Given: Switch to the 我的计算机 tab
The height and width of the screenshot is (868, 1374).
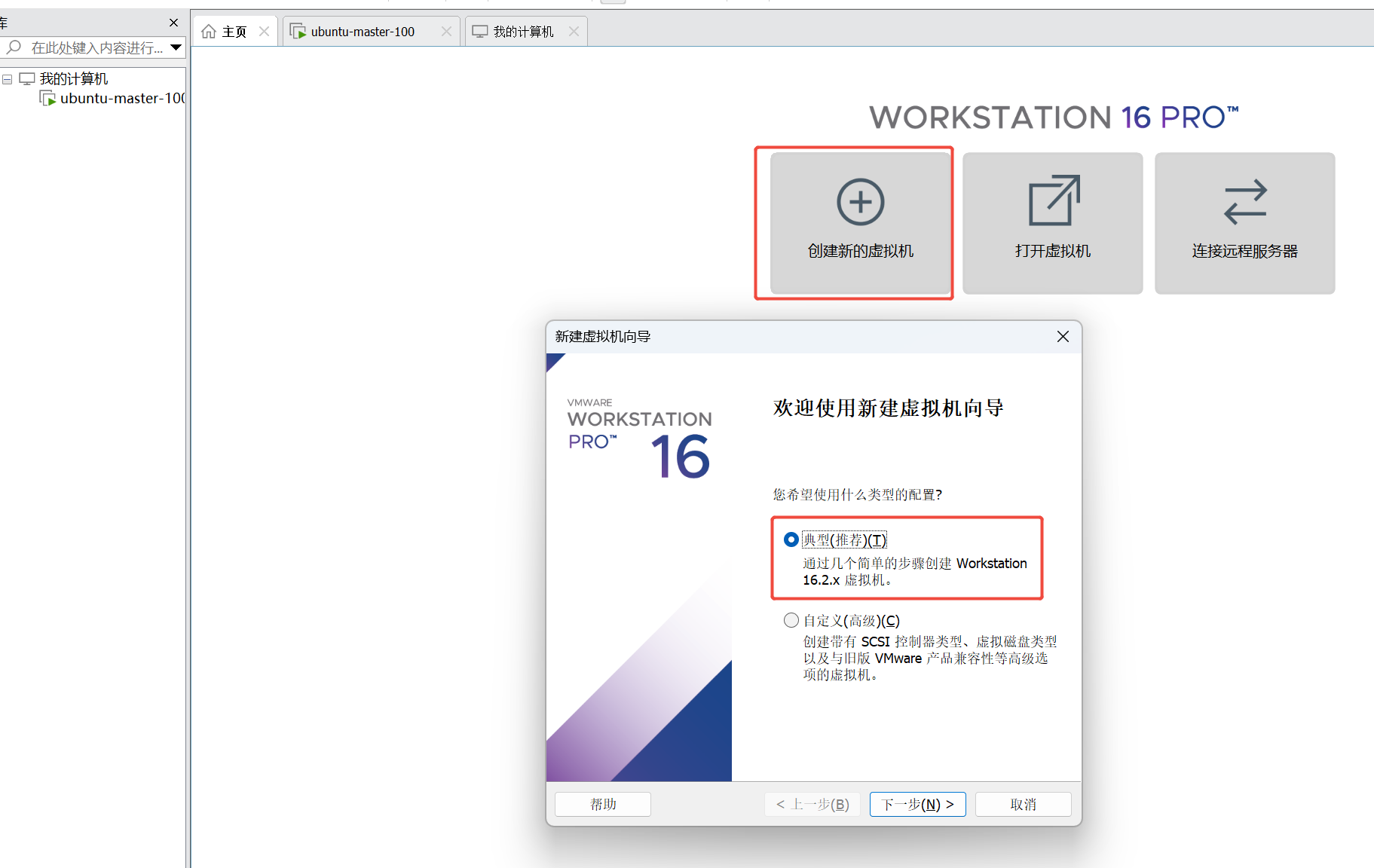Looking at the screenshot, I should (x=525, y=32).
